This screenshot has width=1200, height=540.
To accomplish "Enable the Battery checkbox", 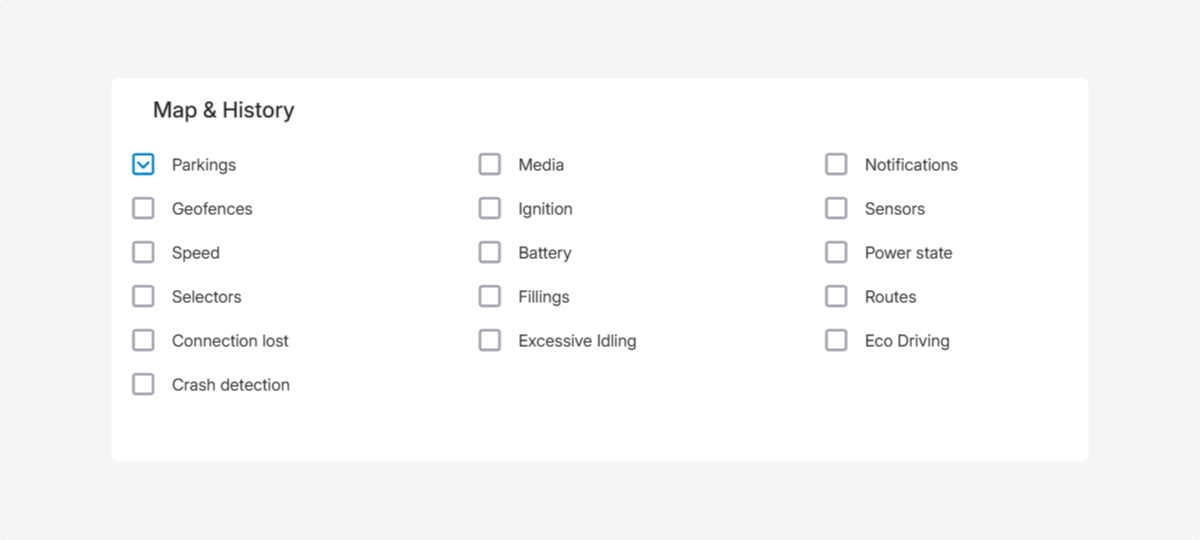I will tap(489, 252).
